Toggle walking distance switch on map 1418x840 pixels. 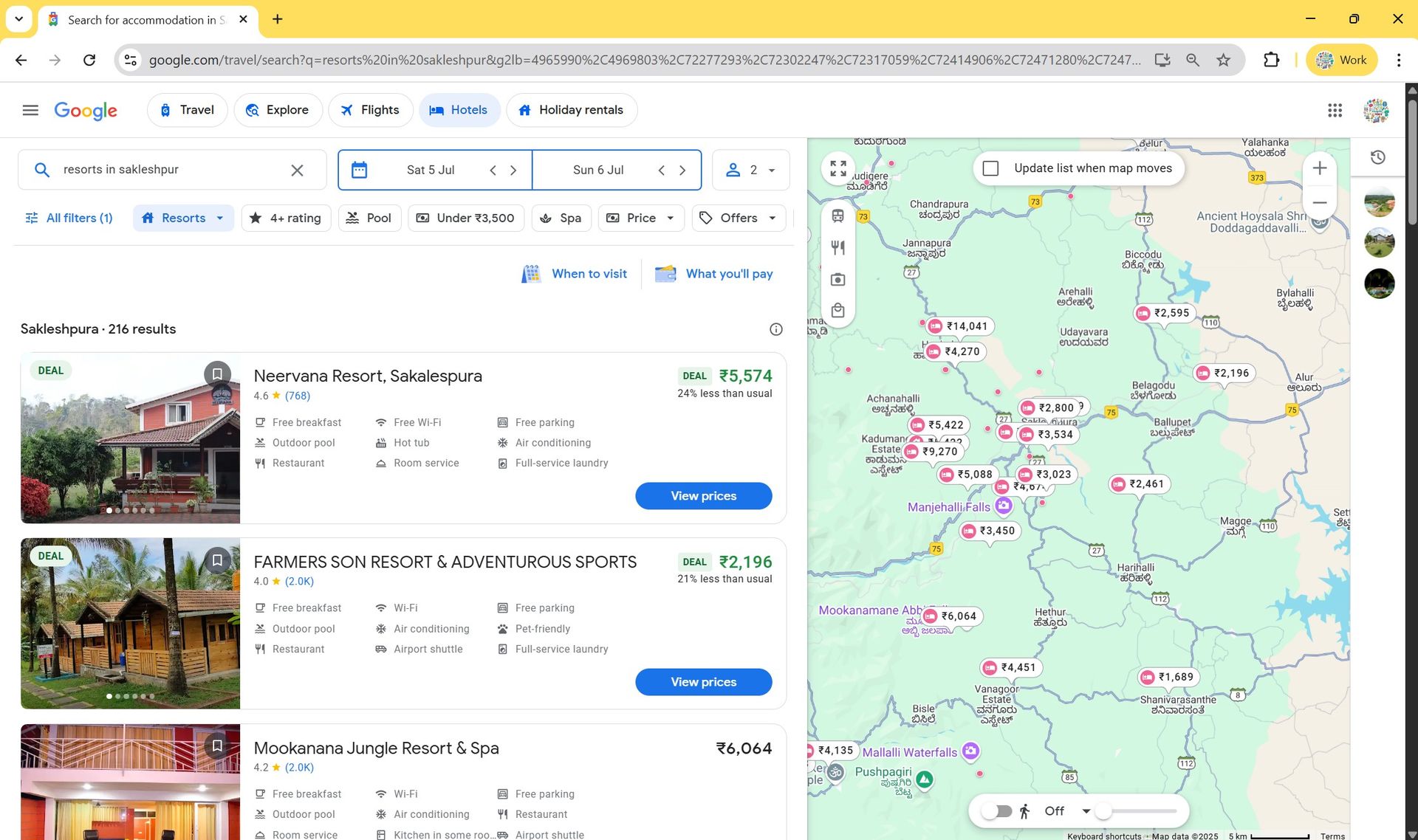[997, 811]
